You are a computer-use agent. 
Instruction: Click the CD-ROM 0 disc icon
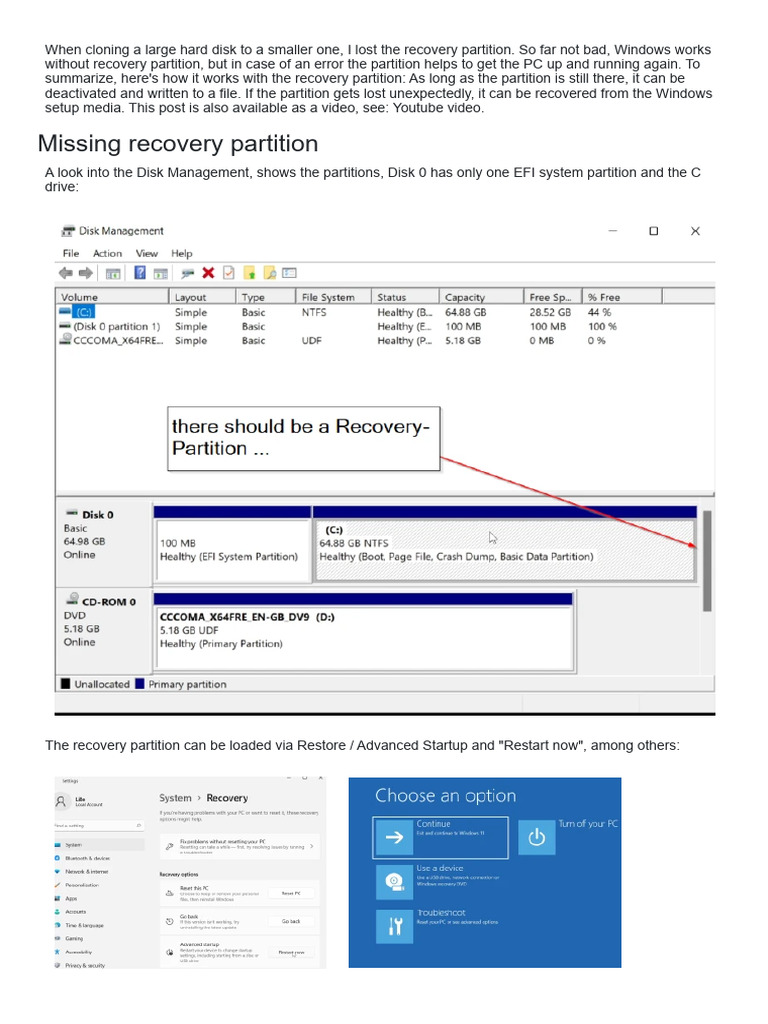point(72,600)
